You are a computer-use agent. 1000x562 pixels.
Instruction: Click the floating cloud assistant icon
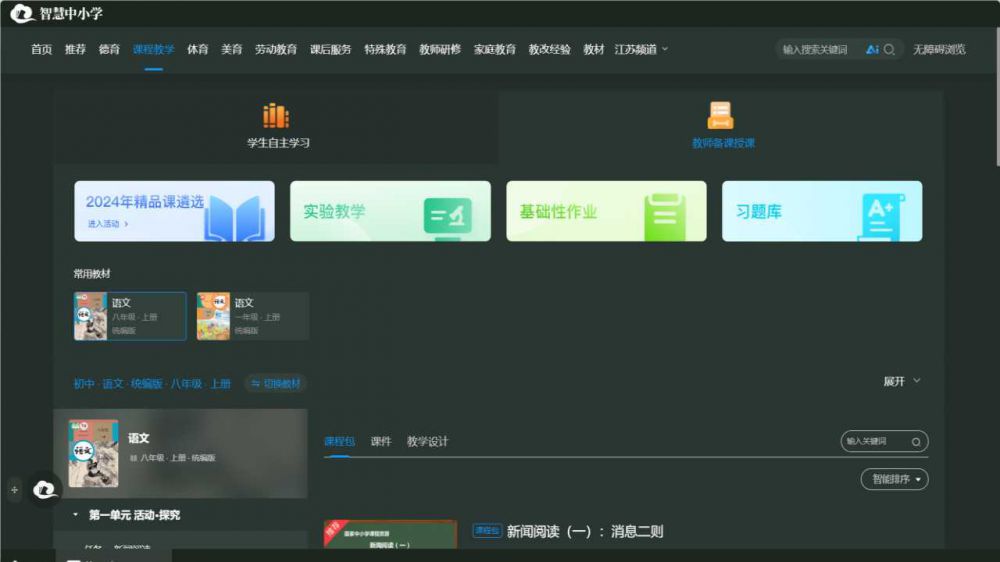[x=44, y=489]
